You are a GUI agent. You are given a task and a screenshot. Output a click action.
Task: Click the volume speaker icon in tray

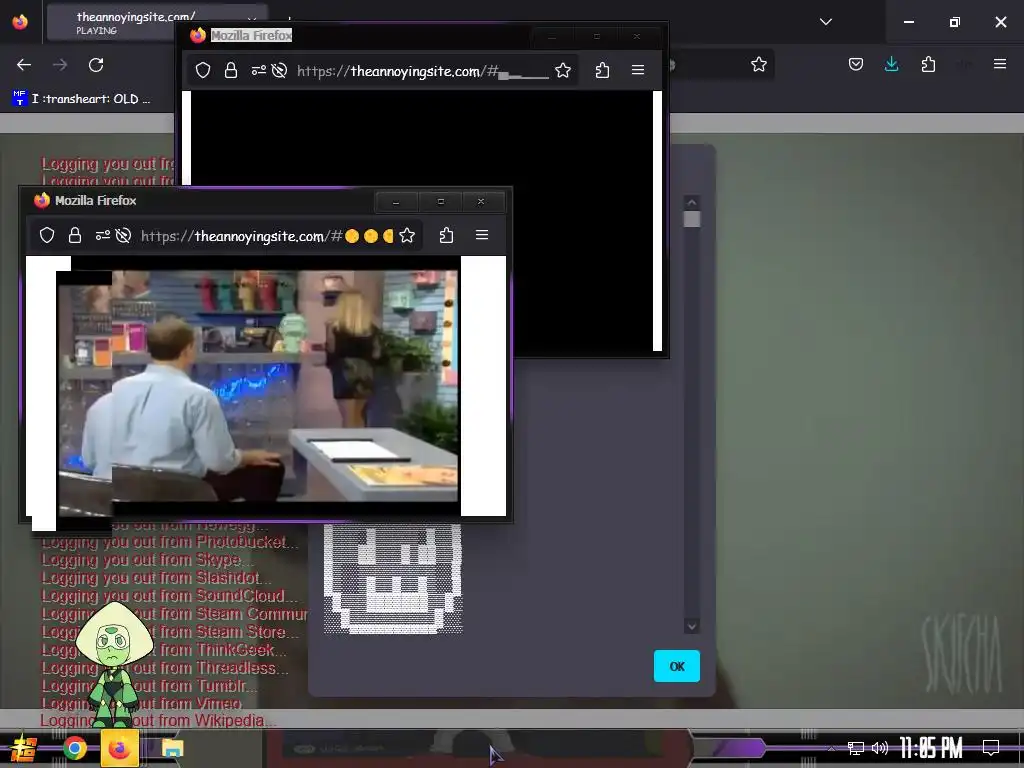pyautogui.click(x=880, y=748)
